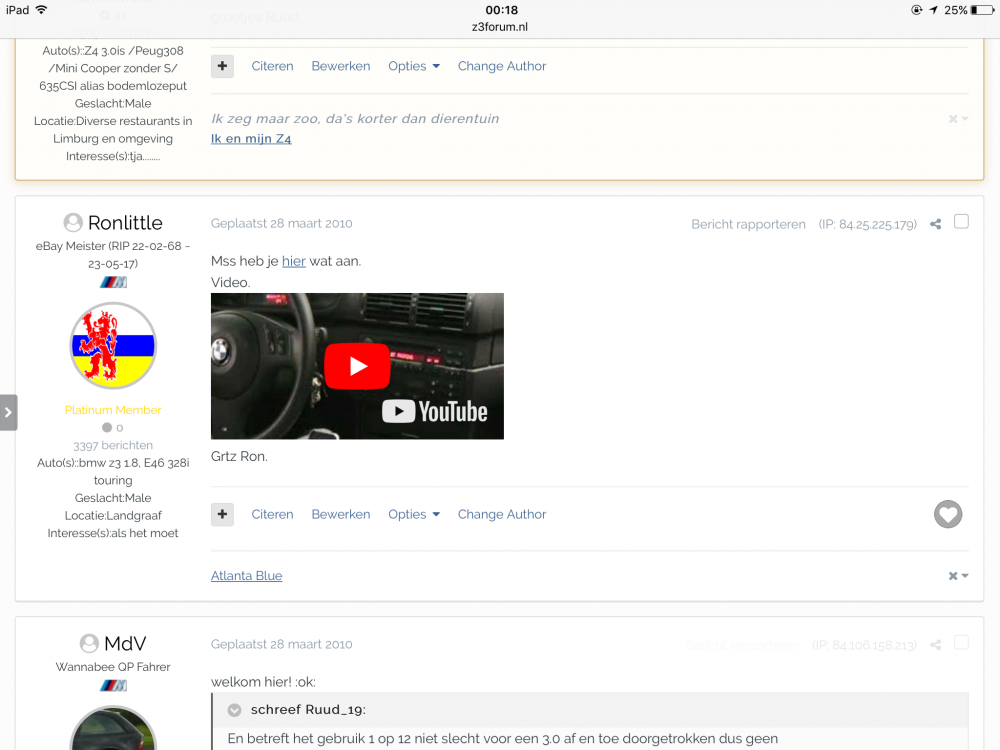Click 'Locatie:Landgraaf' in Ronlittle's profile

pos(113,515)
